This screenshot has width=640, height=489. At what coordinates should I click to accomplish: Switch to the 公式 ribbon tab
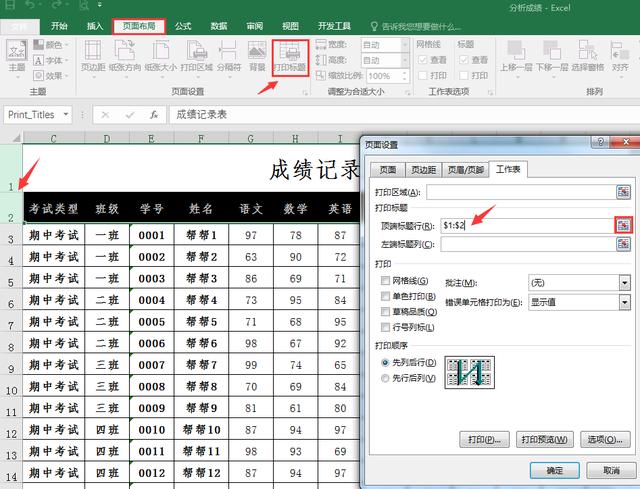pyautogui.click(x=183, y=26)
